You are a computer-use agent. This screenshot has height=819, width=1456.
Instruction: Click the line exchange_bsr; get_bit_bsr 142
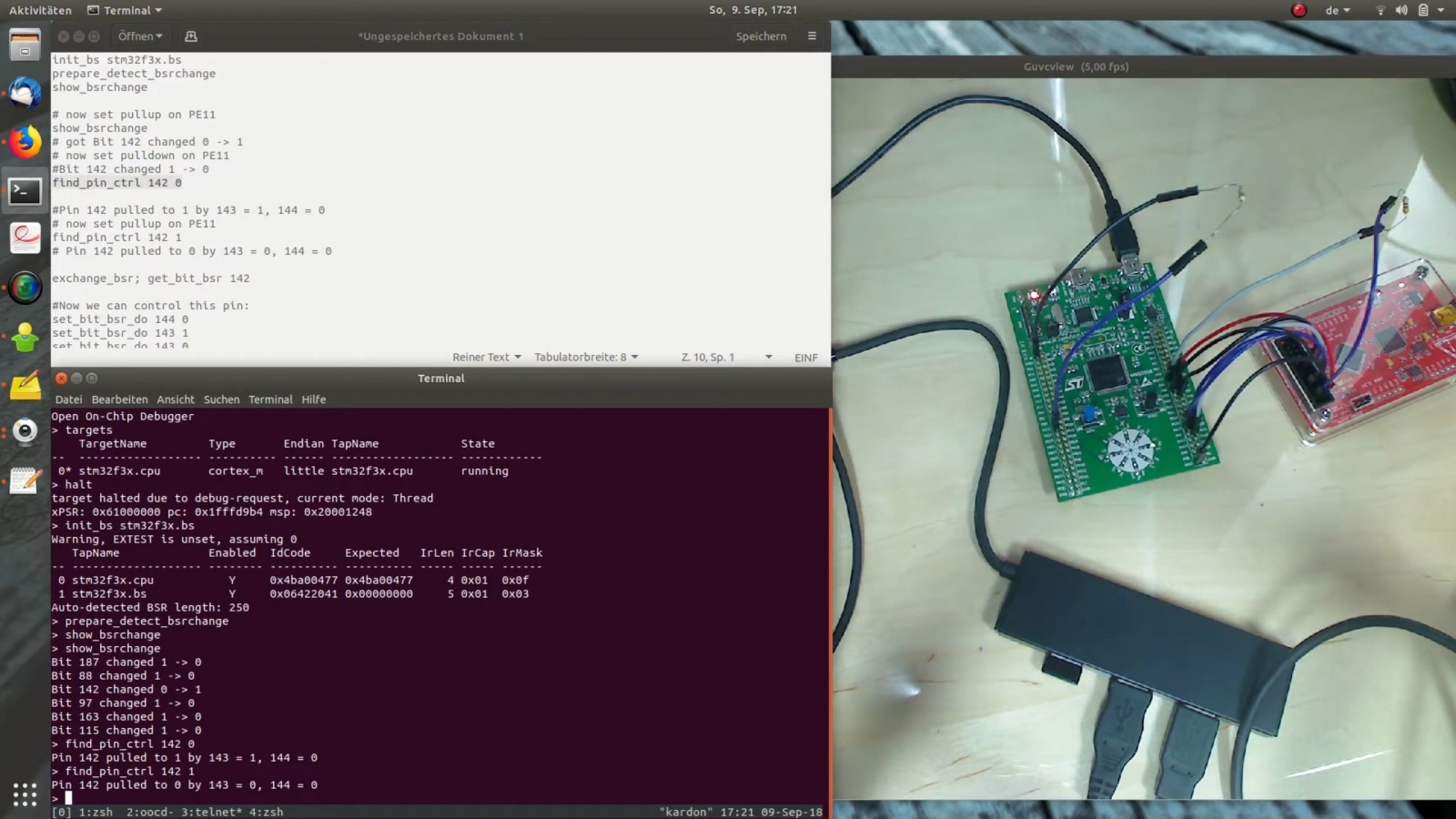click(150, 278)
